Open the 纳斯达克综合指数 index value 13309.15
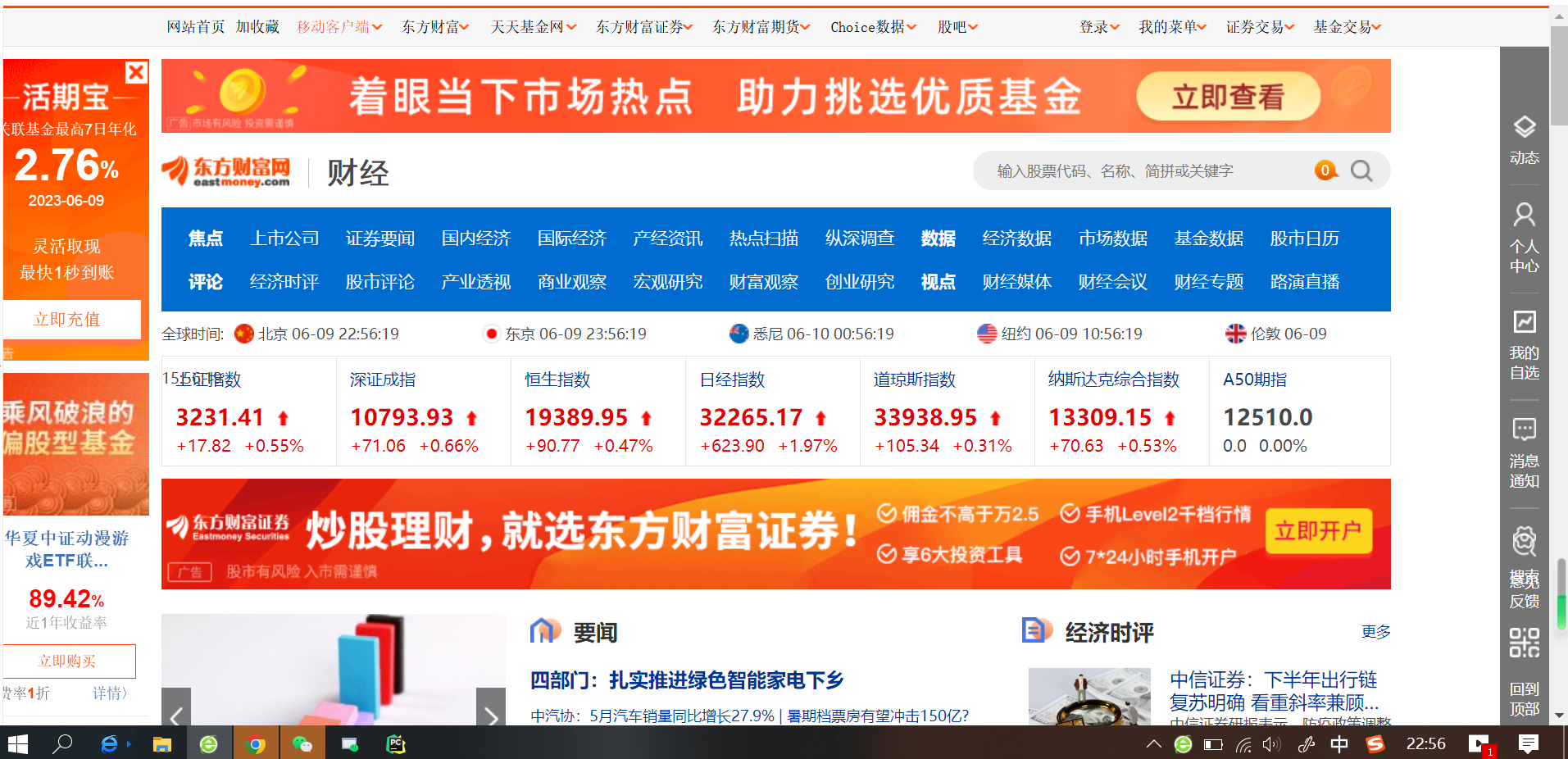Viewport: 1568px width, 759px height. [1100, 418]
